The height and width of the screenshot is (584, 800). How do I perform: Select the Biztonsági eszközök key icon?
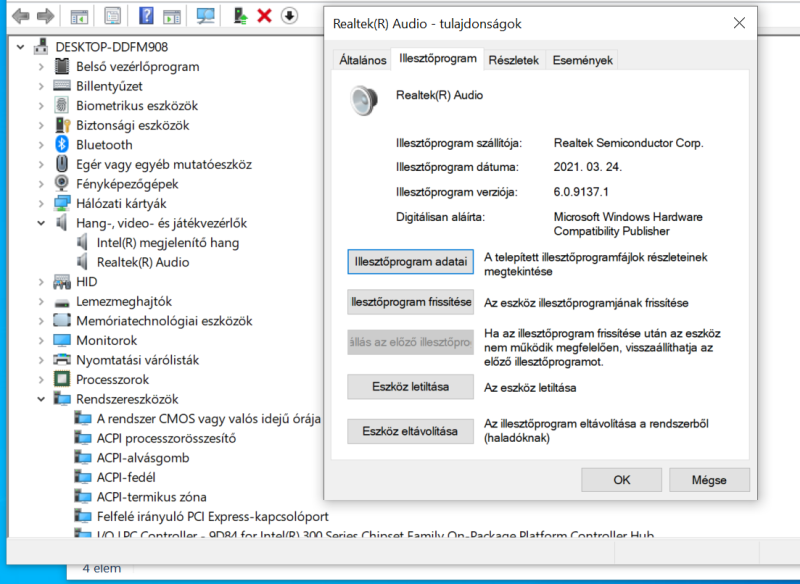click(x=62, y=125)
